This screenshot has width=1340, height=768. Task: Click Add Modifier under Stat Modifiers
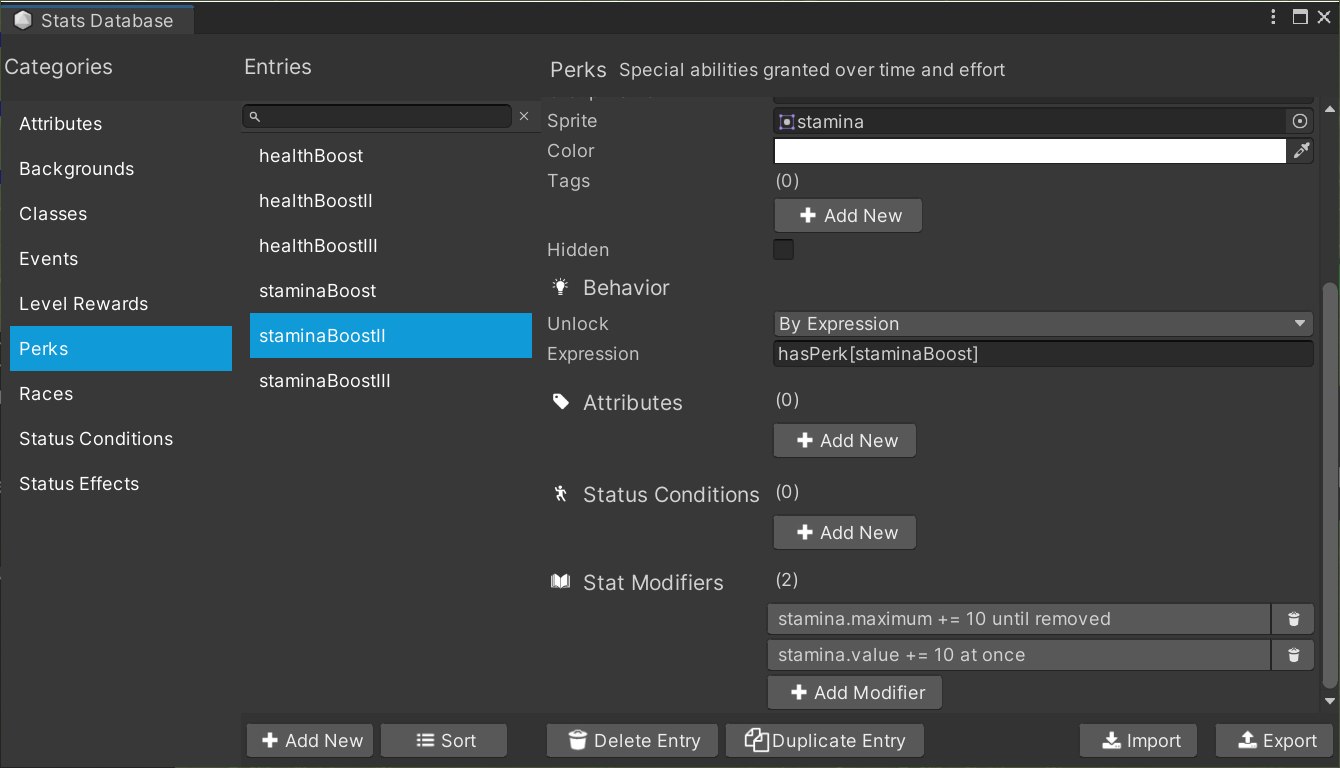pos(855,693)
